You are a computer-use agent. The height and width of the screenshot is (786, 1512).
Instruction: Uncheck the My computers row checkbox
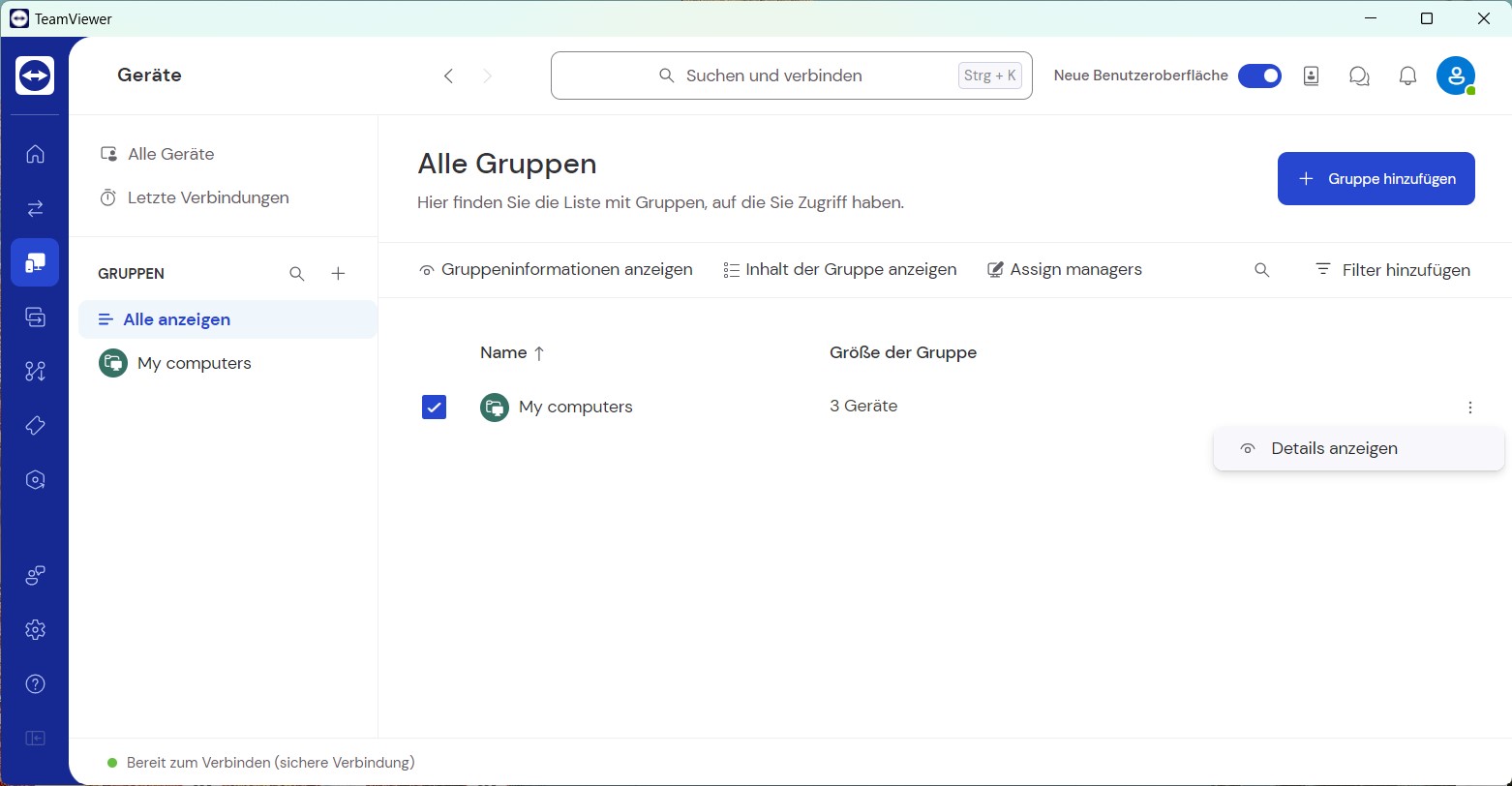(434, 408)
